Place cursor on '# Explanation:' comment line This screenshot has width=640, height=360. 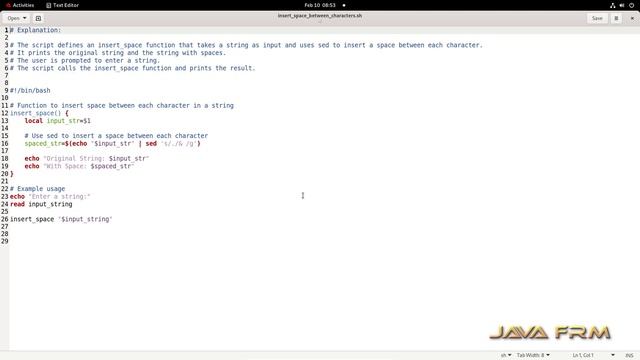pyautogui.click(x=36, y=30)
